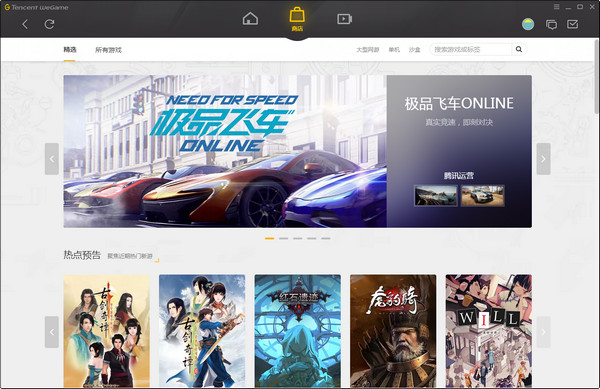This screenshot has width=600, height=389.
Task: Open the first 古剑奇谭 game card
Action: [107, 331]
